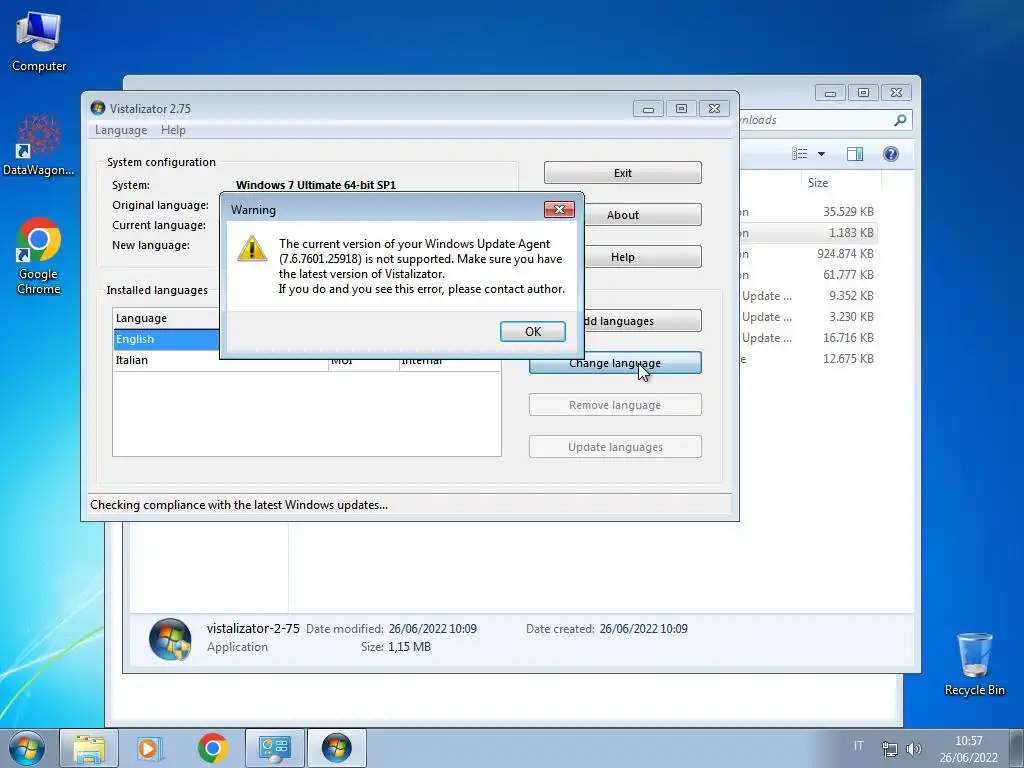Open the Control Panel taskbar item
The image size is (1024, 768).
pos(274,748)
